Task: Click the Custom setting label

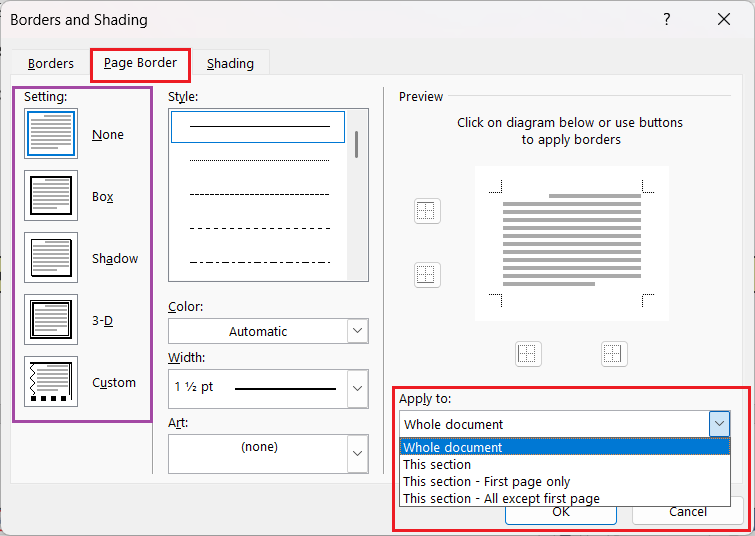Action: click(x=114, y=382)
